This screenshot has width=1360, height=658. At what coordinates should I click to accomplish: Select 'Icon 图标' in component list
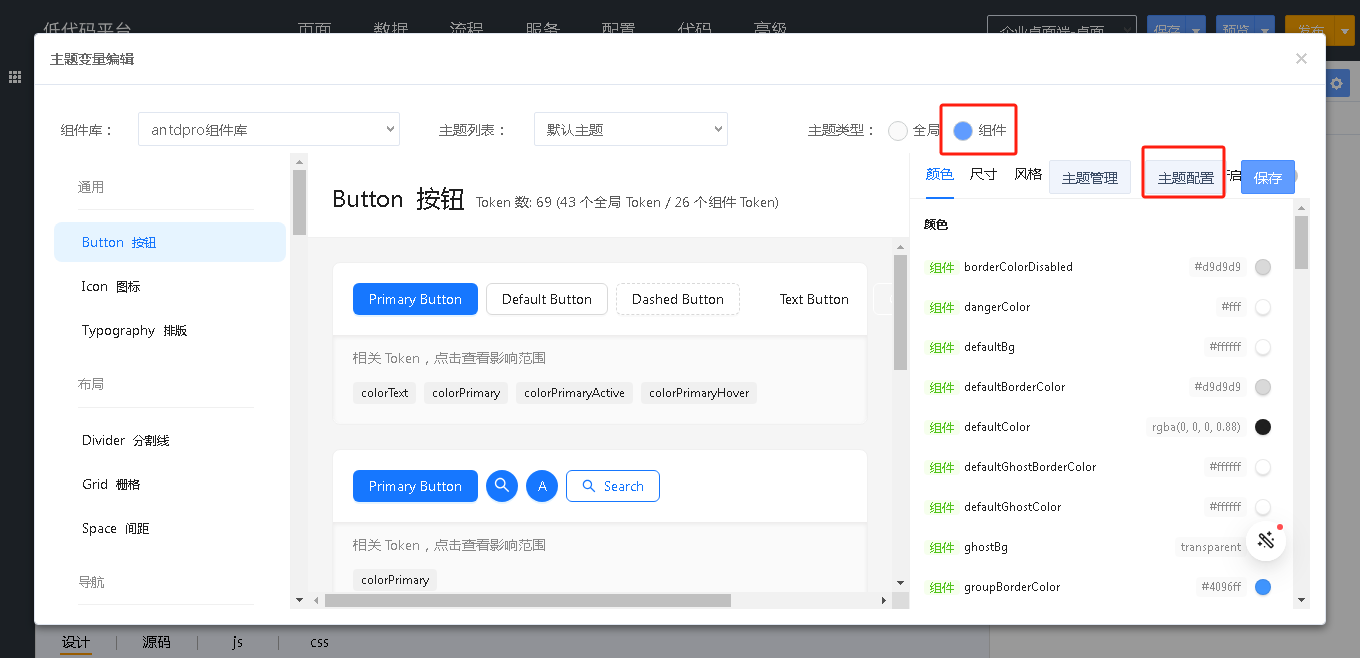pyautogui.click(x=111, y=286)
